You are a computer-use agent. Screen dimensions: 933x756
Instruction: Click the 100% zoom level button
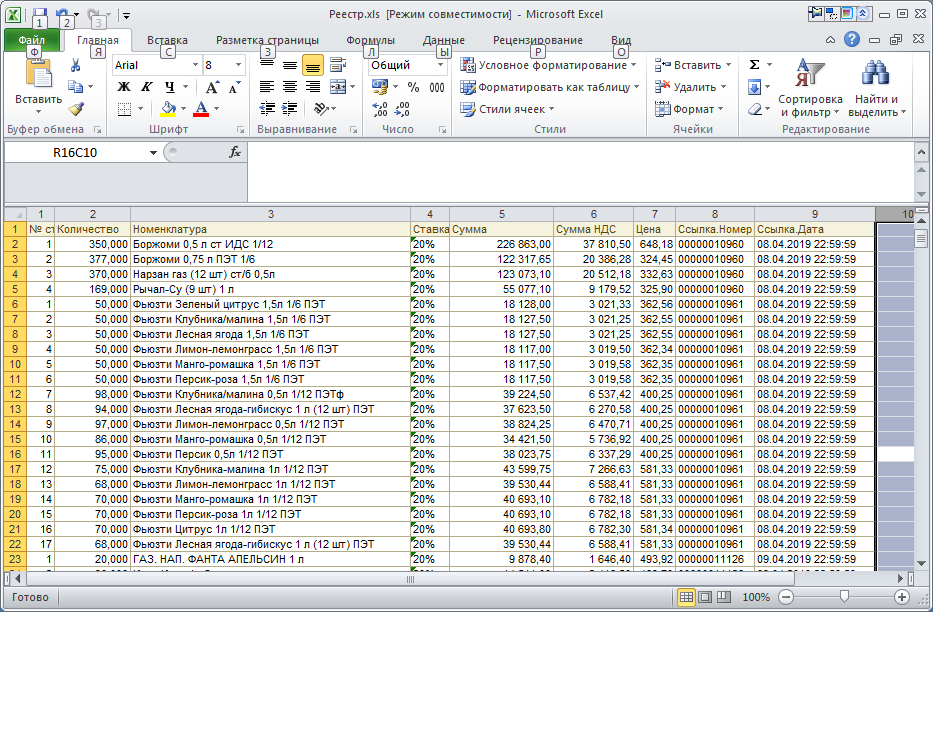[756, 597]
